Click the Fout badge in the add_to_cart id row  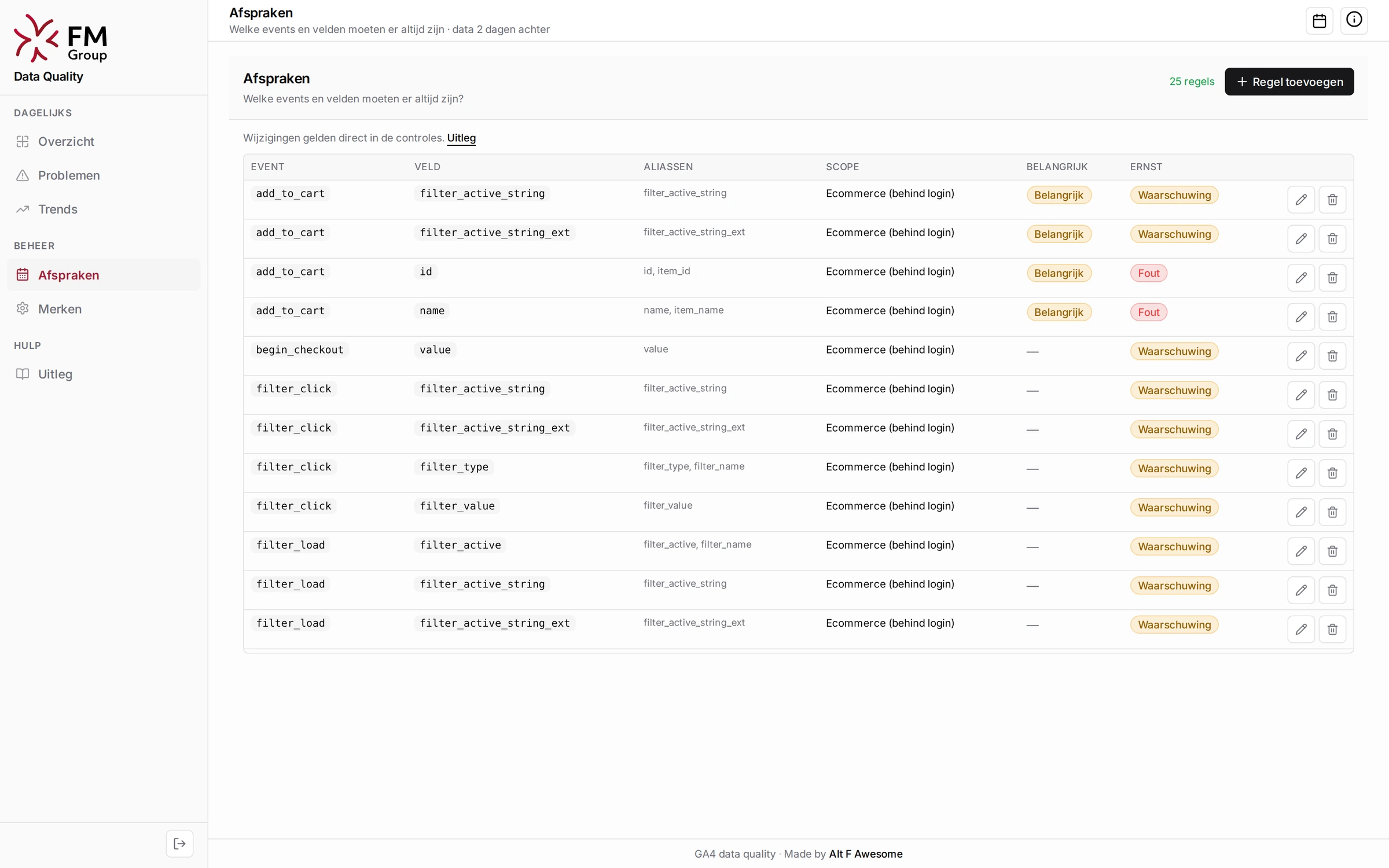click(1148, 273)
